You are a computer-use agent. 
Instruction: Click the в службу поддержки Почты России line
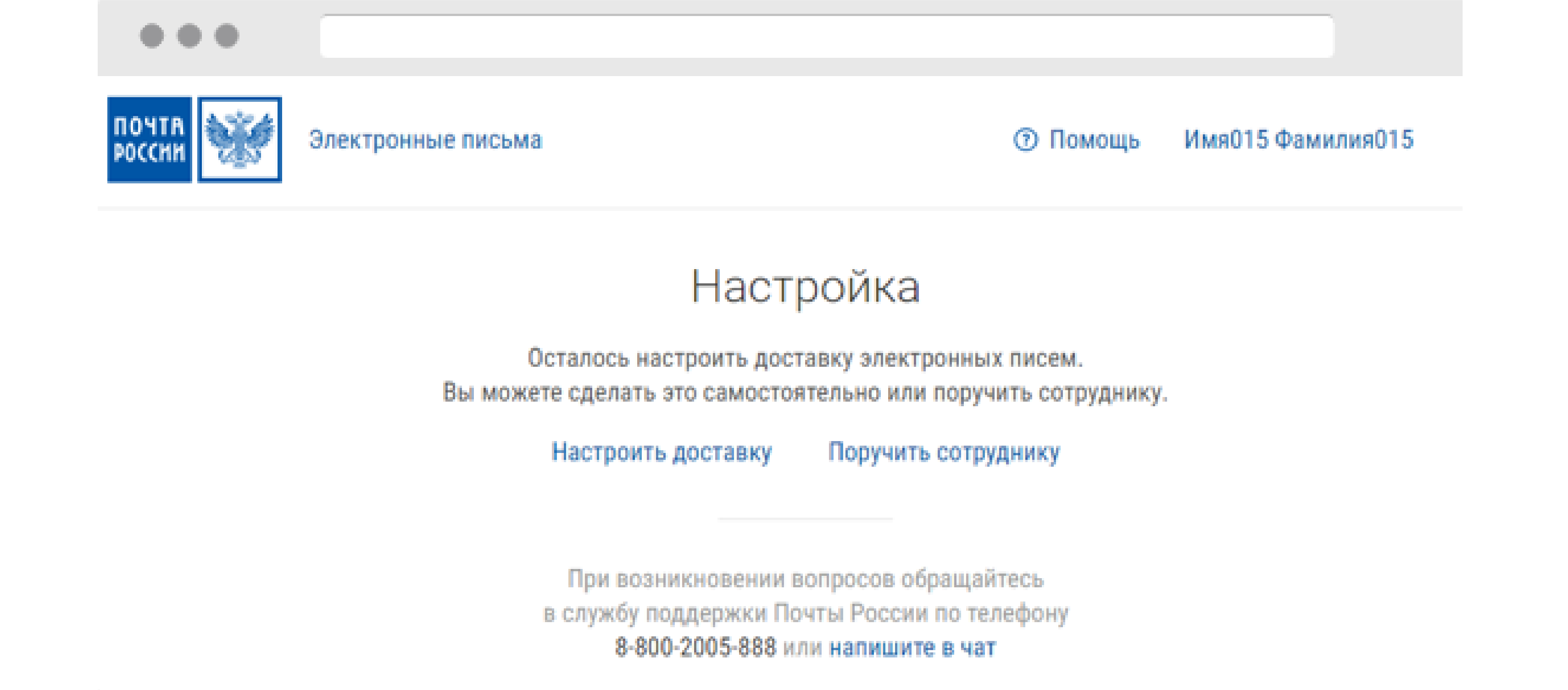[x=805, y=613]
